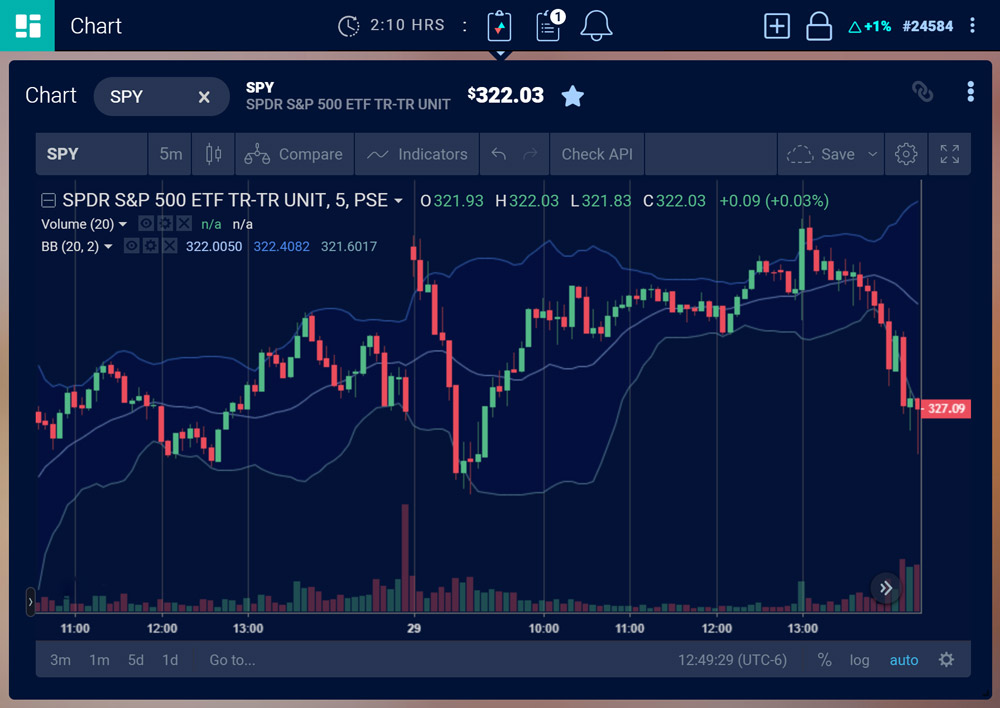The image size is (1000, 708).
Task: Open the chart widget kebab menu
Action: pos(971,92)
